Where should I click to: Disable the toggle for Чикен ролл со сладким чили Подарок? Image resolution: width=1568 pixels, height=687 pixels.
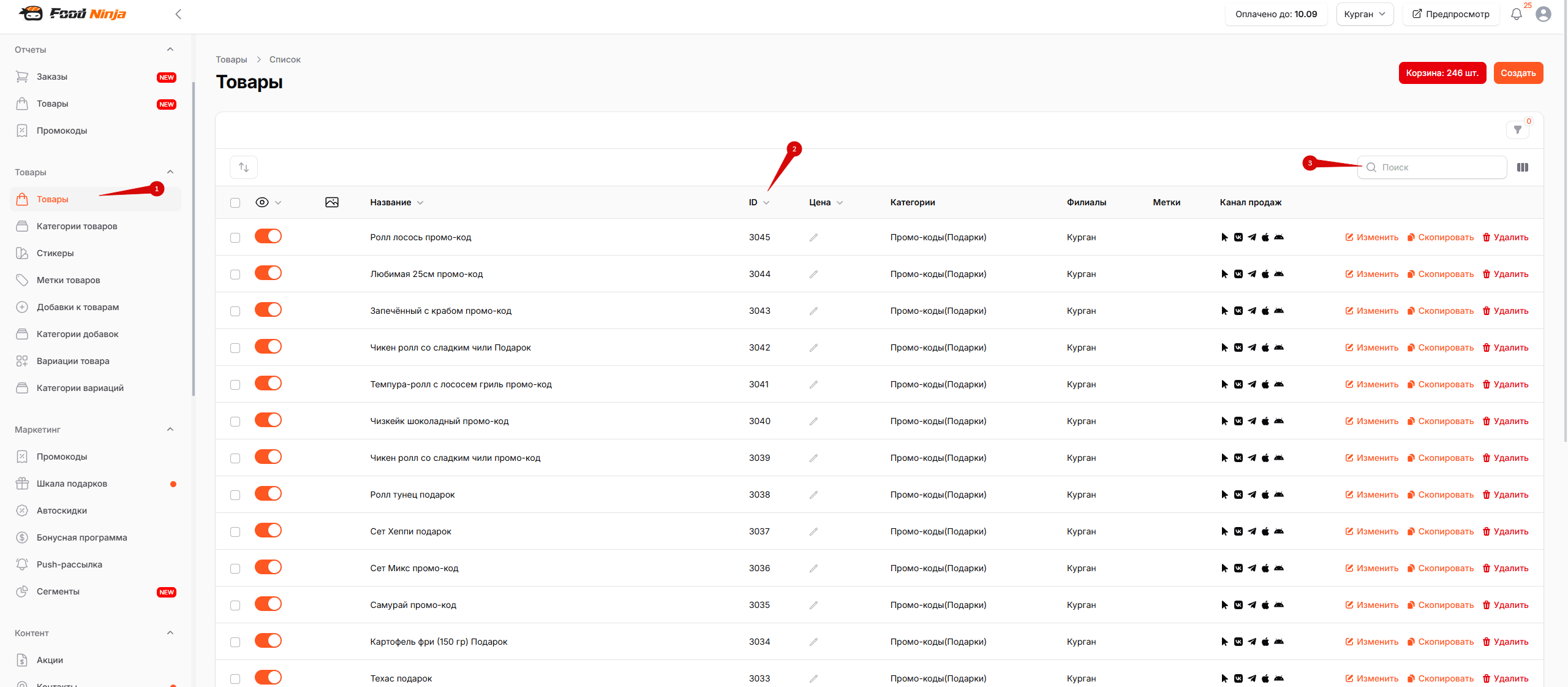point(268,346)
